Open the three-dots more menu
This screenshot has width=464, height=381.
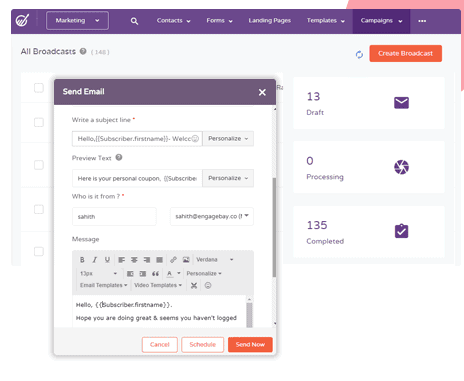pyautogui.click(x=422, y=21)
